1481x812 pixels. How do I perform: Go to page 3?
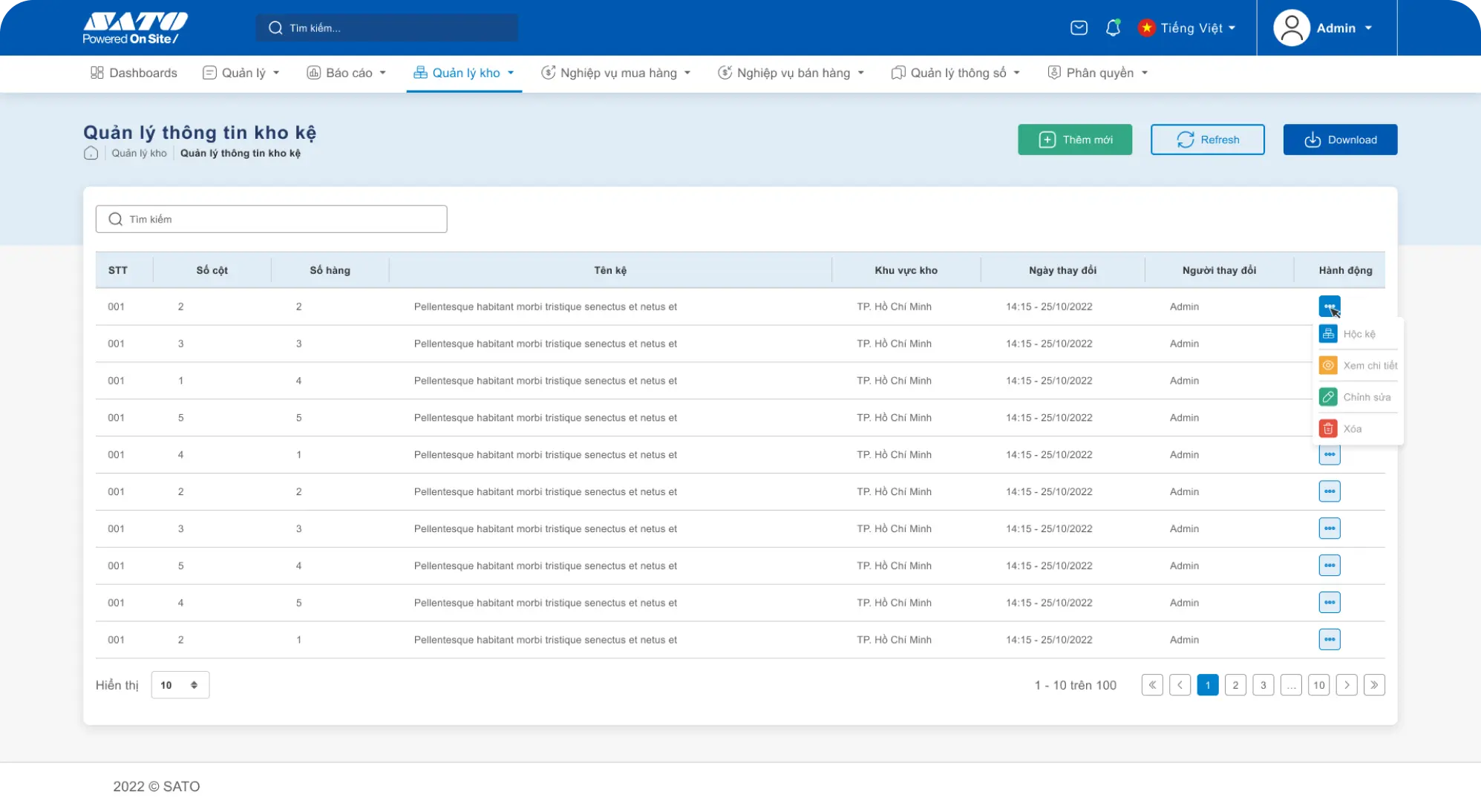(x=1263, y=685)
